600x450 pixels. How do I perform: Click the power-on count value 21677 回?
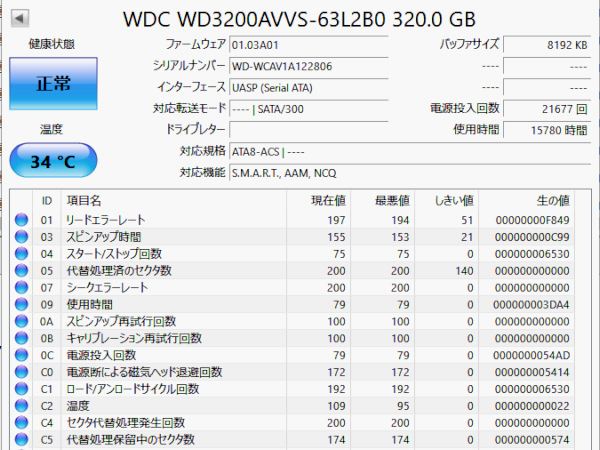(547, 109)
